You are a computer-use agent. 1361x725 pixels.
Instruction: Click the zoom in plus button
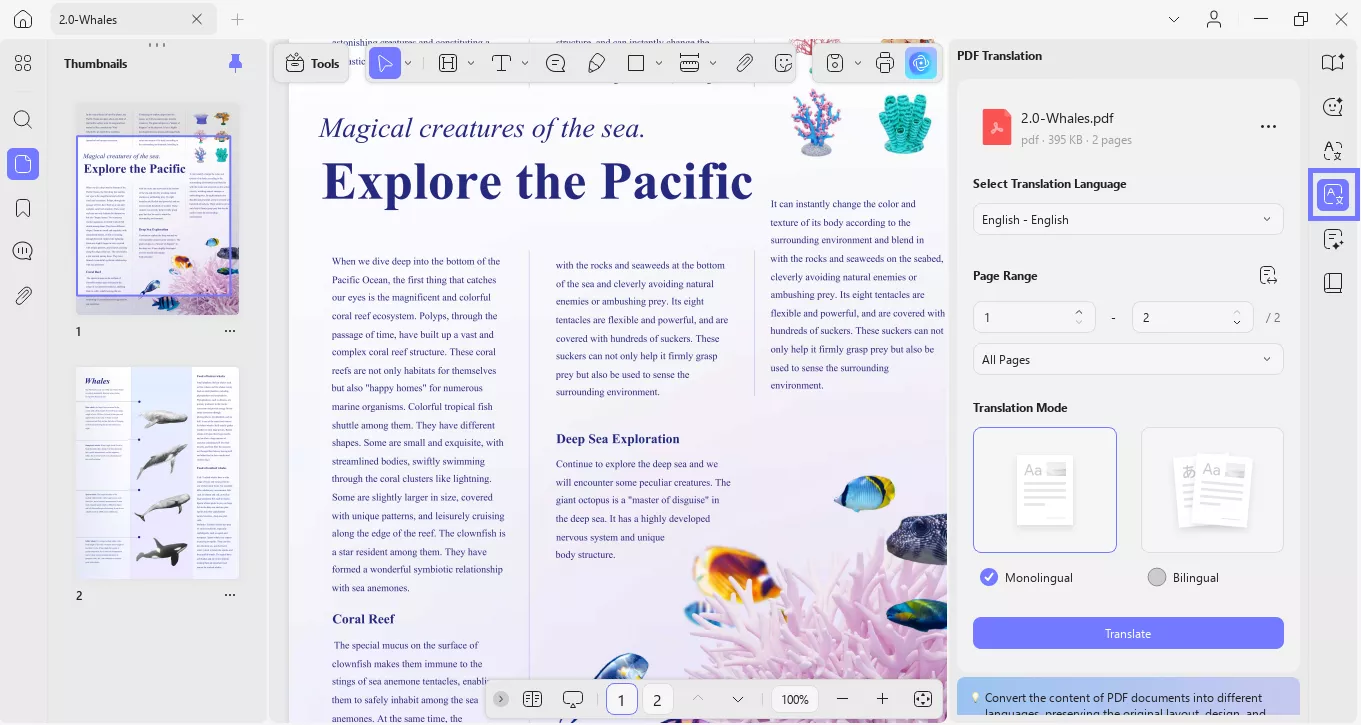pos(882,699)
